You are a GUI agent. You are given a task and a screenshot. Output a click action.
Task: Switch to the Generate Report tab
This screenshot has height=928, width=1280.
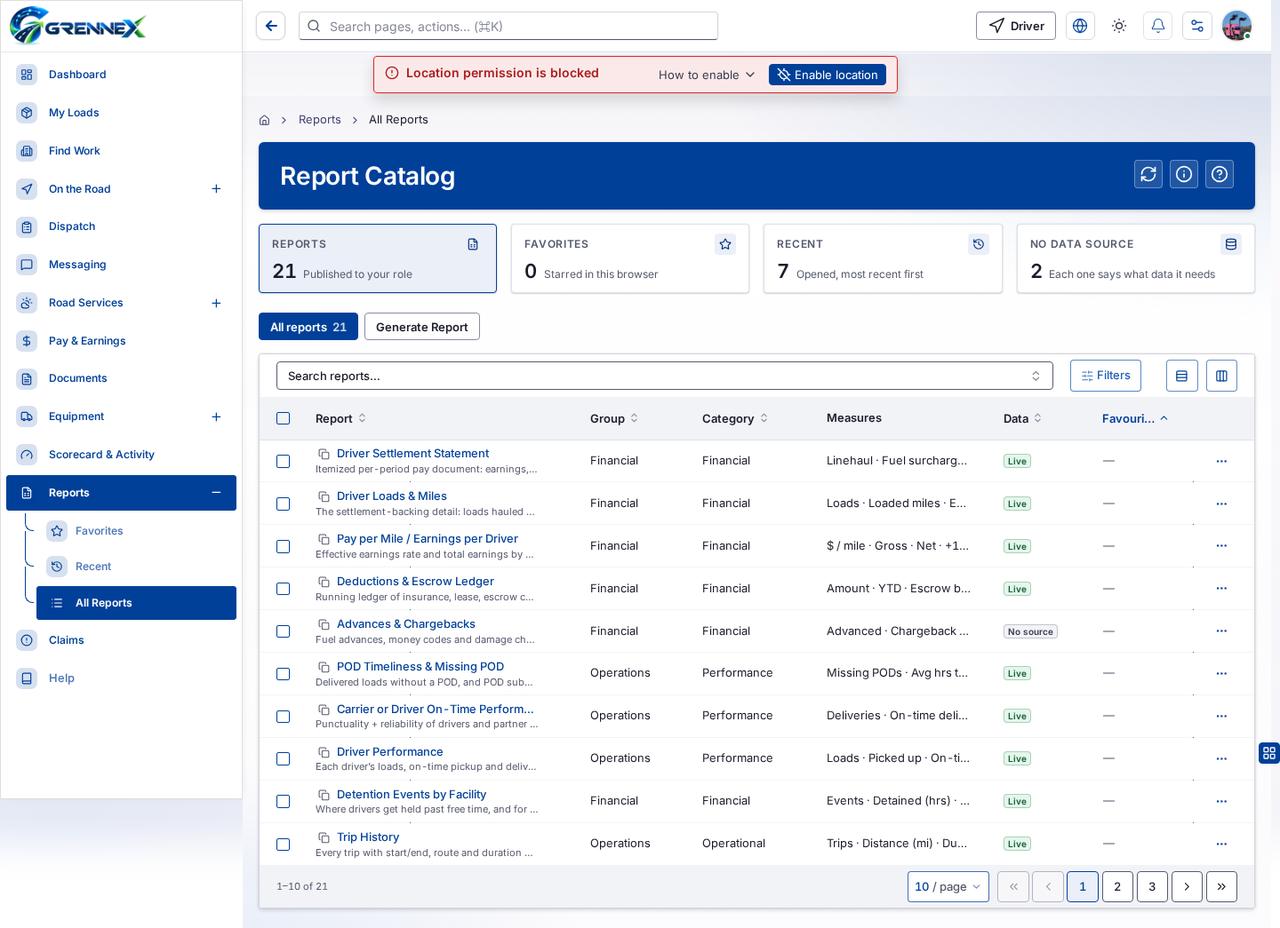(422, 327)
